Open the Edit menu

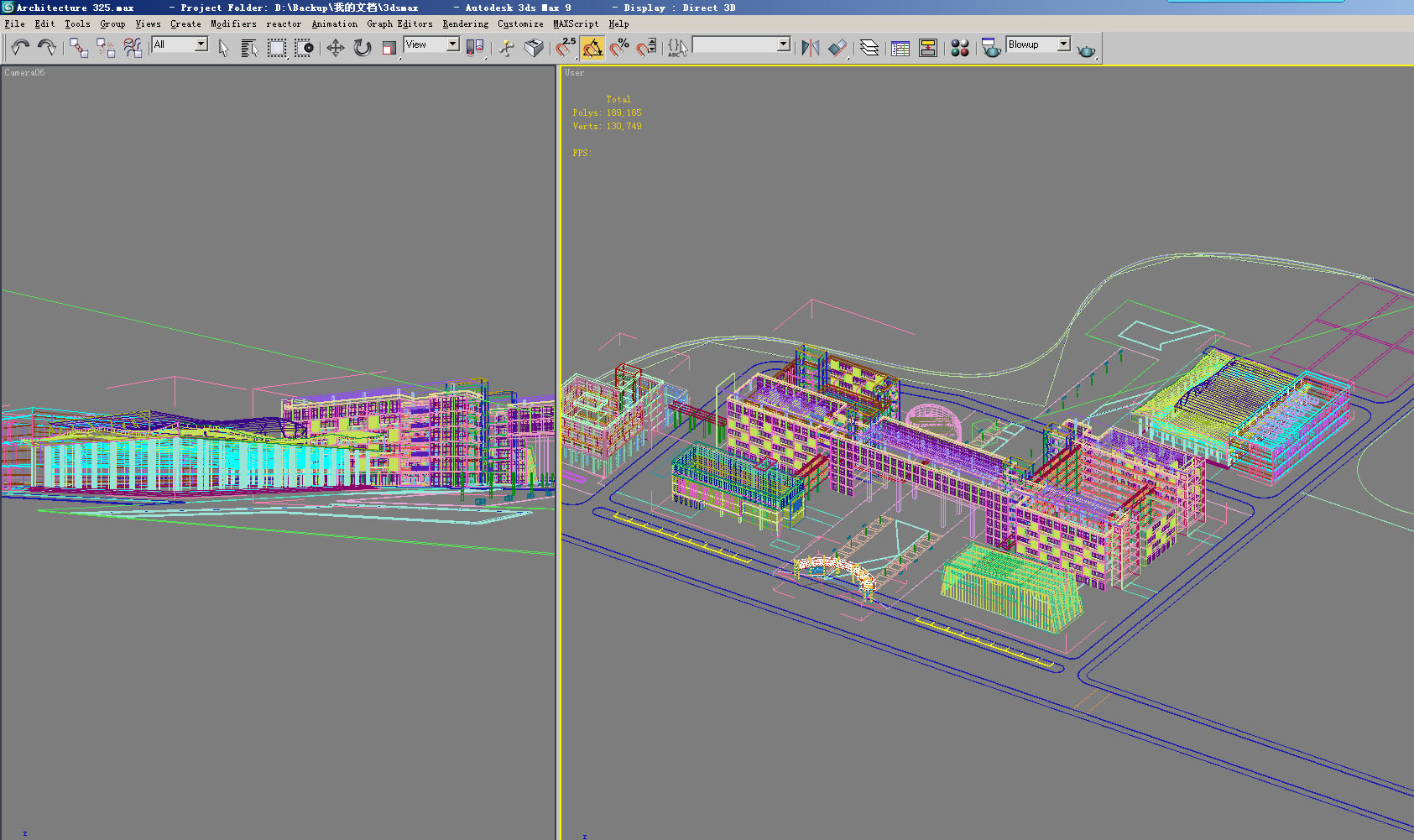click(45, 24)
